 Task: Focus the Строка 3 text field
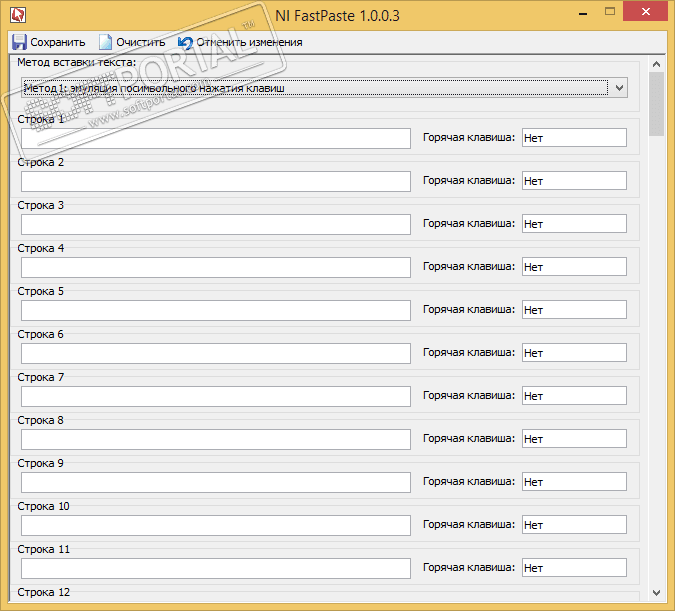pyautogui.click(x=216, y=224)
